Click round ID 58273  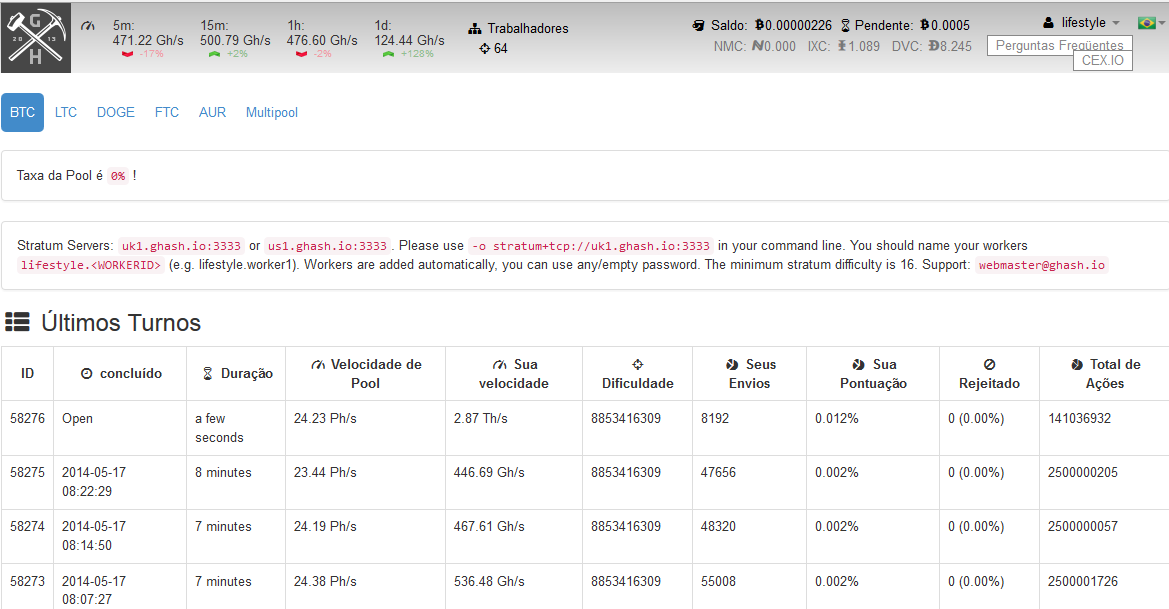(28, 581)
